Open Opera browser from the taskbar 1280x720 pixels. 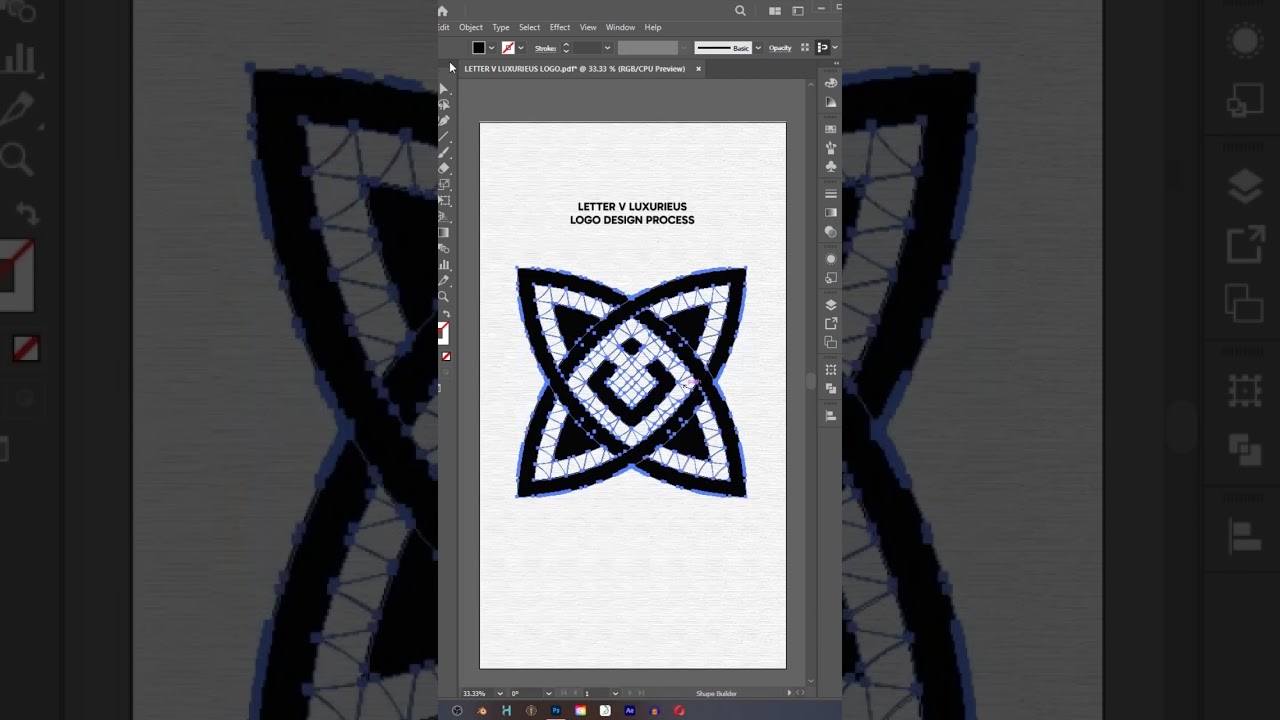(x=679, y=711)
